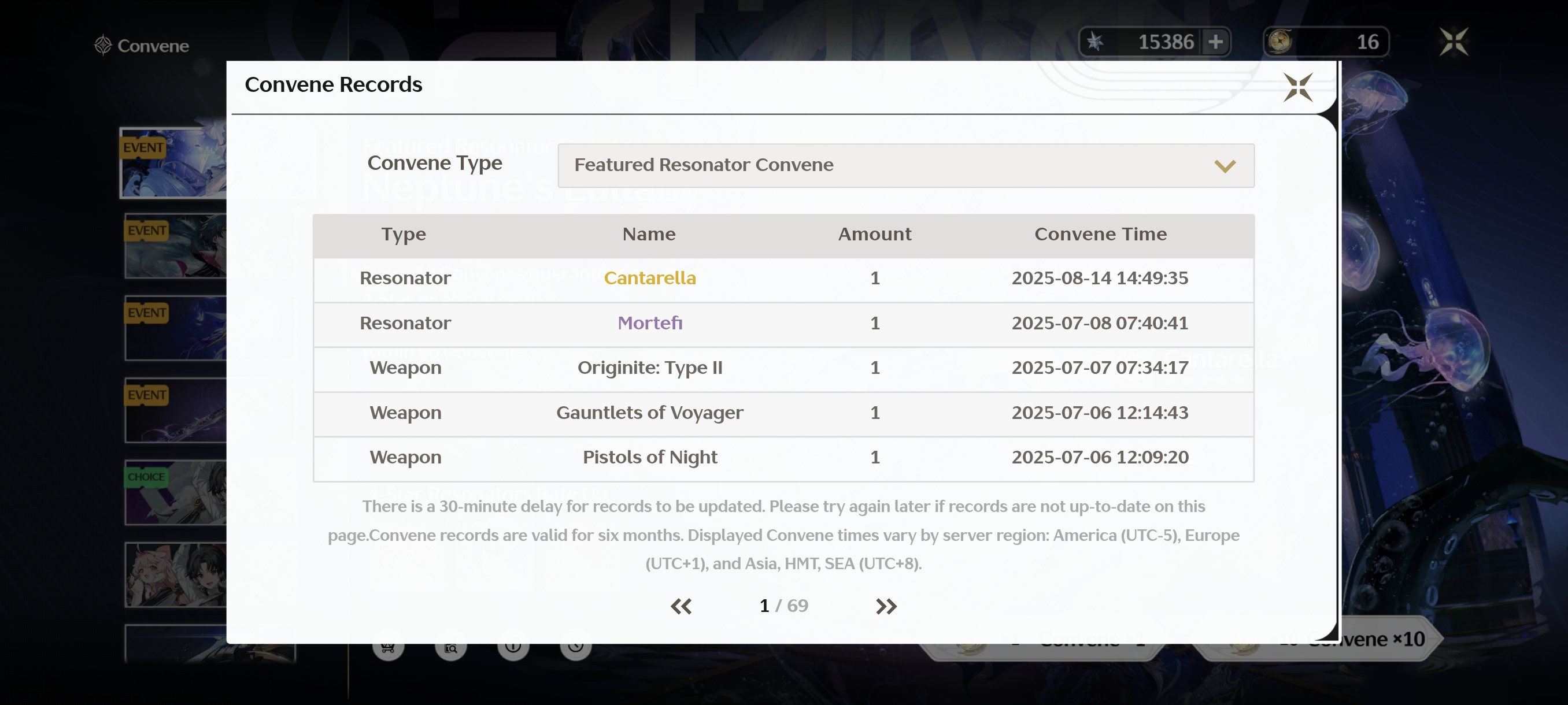Image resolution: width=1568 pixels, height=705 pixels.
Task: Open the CHOICE banner thumbnail
Action: click(175, 493)
